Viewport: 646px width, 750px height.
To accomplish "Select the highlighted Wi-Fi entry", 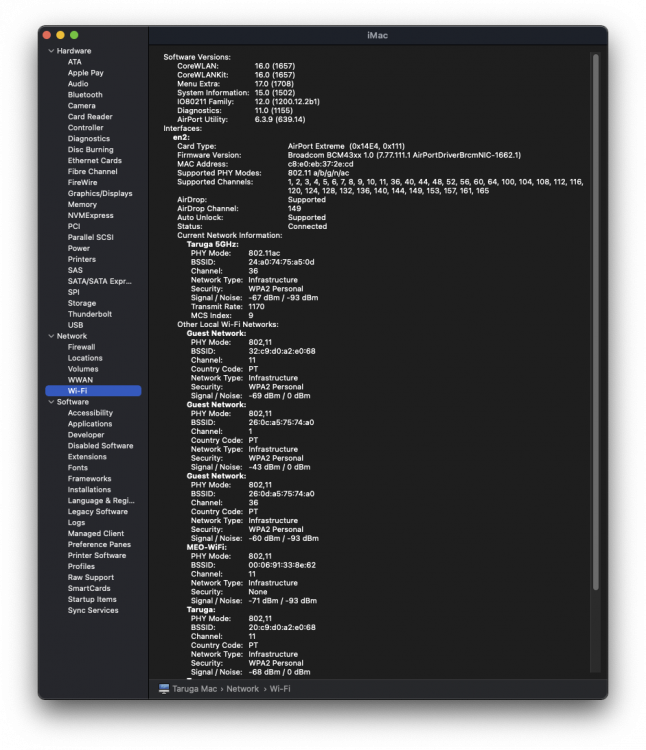I will [x=93, y=391].
